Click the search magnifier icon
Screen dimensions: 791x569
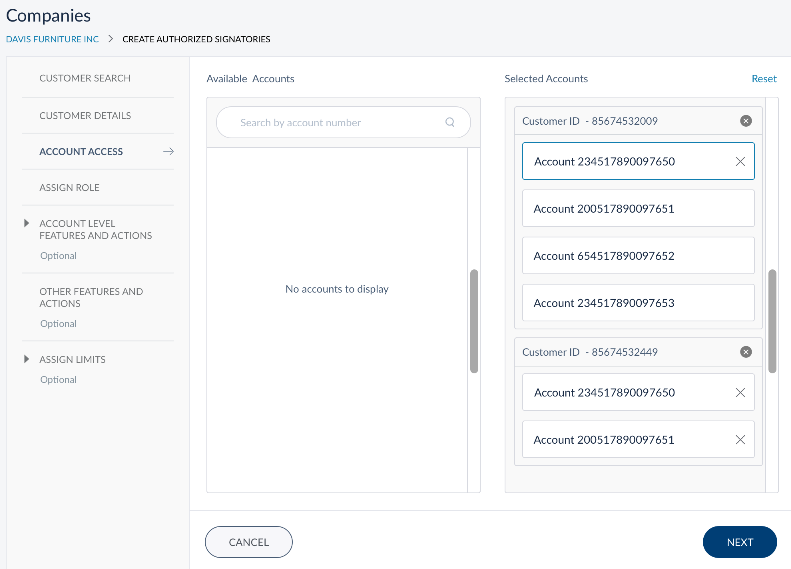(x=450, y=123)
